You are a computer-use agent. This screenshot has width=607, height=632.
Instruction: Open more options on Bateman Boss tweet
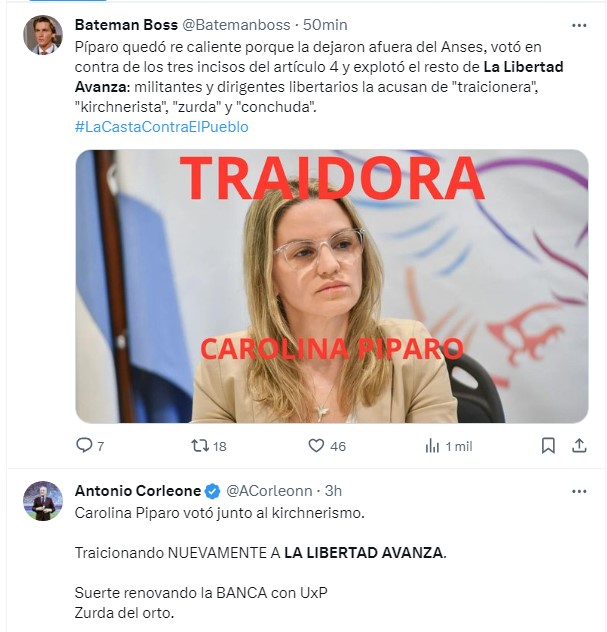(x=579, y=25)
